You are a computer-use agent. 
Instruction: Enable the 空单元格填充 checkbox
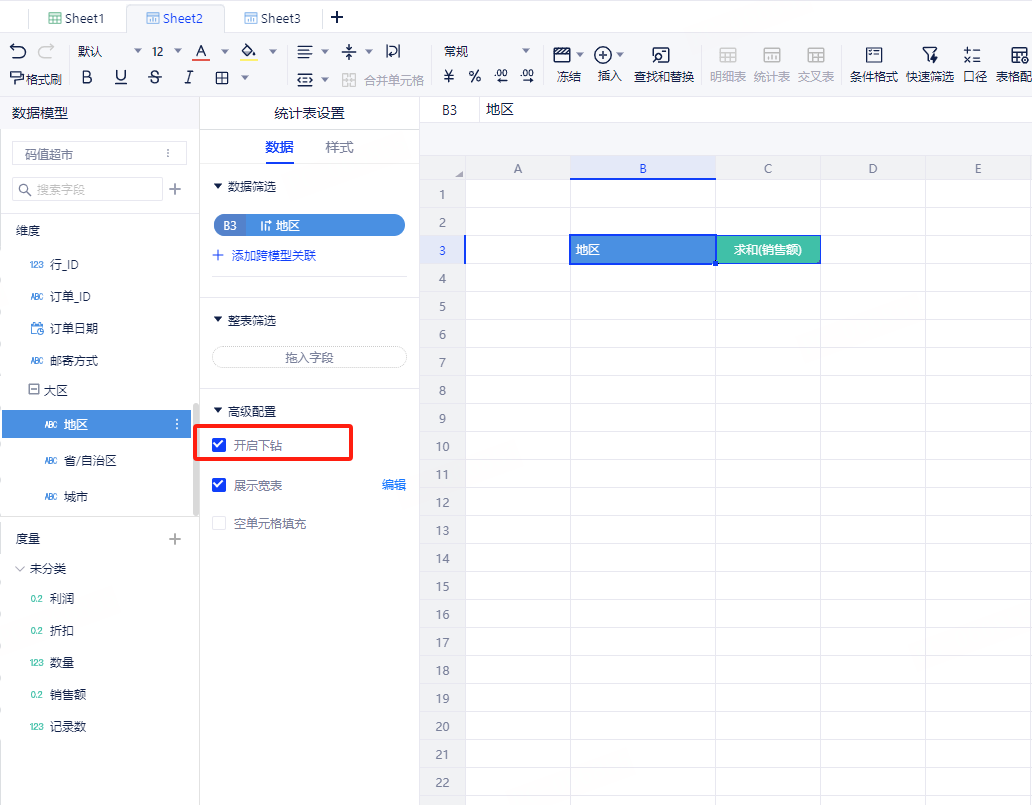219,523
